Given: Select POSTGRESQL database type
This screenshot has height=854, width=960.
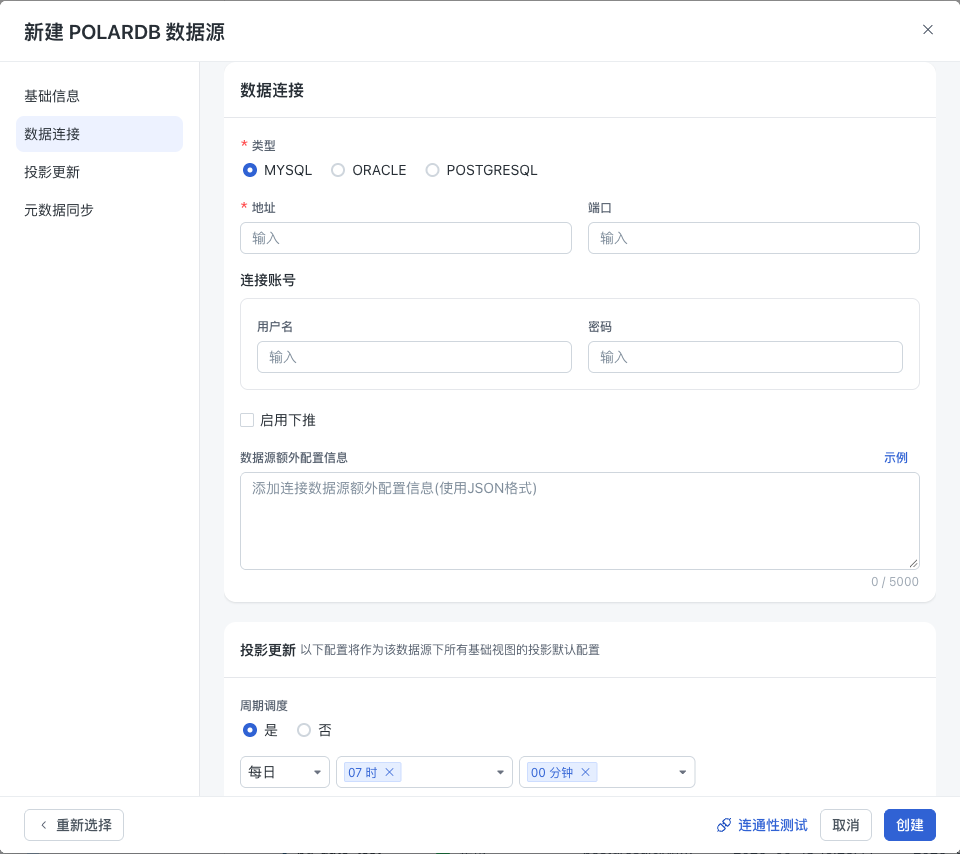Looking at the screenshot, I should coord(432,170).
